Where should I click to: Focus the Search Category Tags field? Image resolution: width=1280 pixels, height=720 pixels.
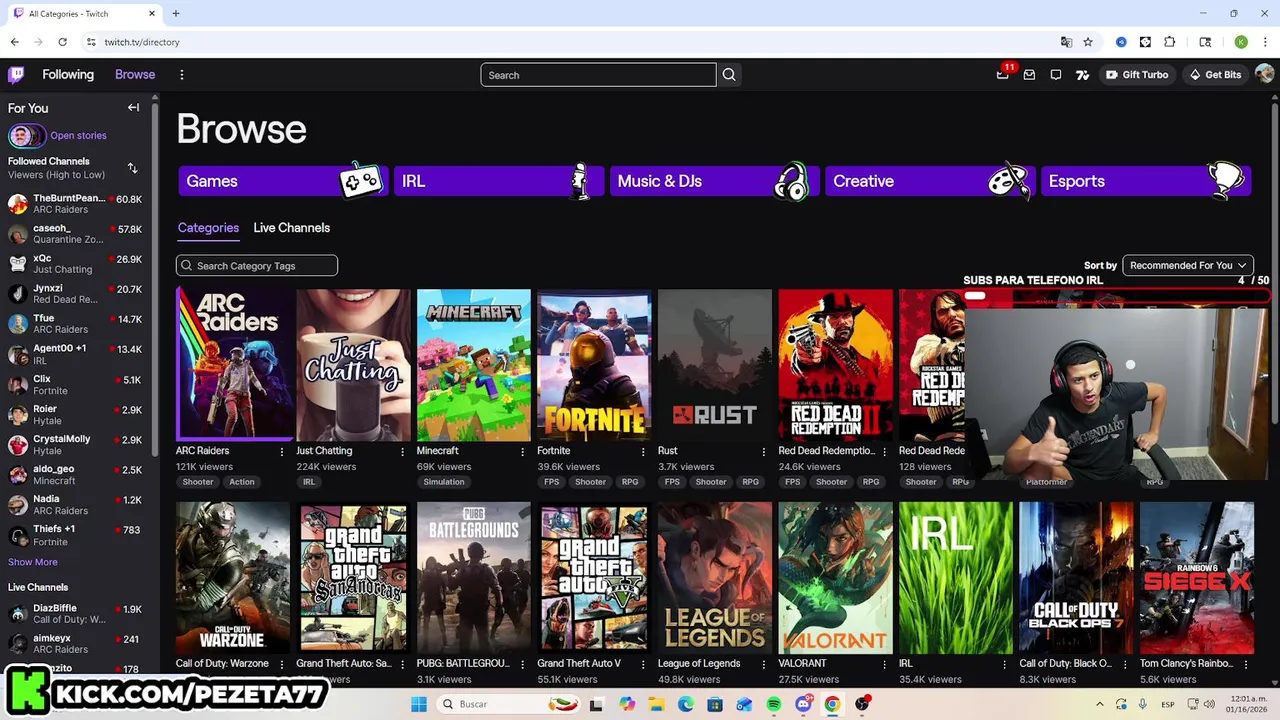pos(257,265)
